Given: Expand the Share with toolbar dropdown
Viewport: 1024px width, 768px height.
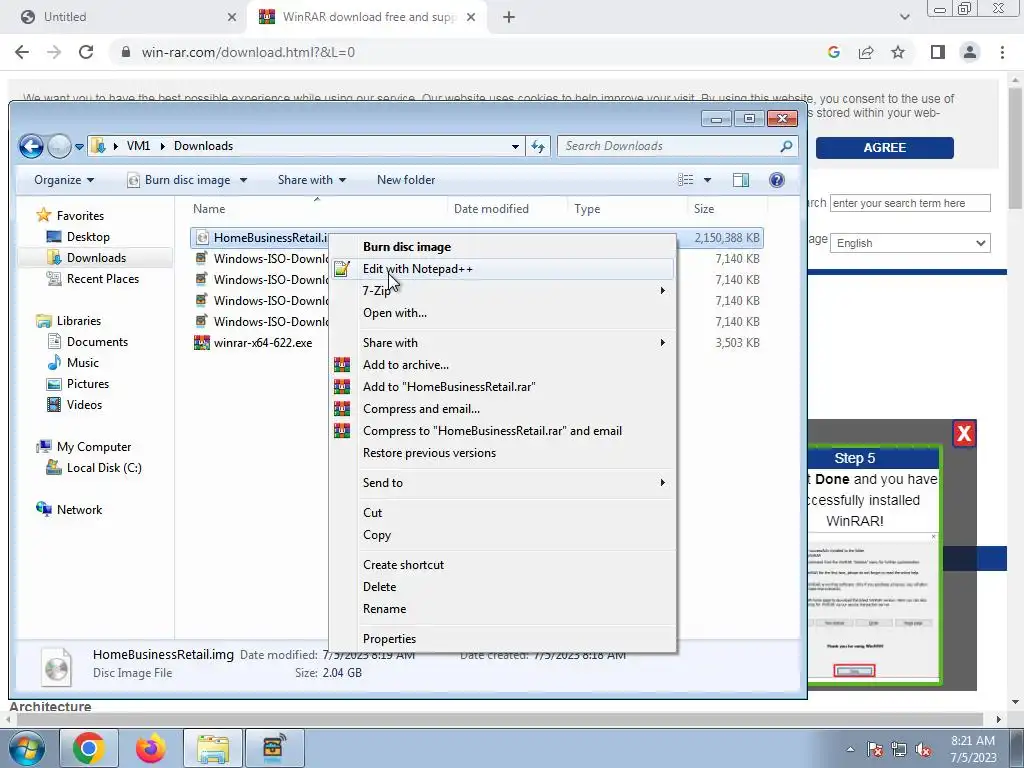Looking at the screenshot, I should pyautogui.click(x=312, y=180).
